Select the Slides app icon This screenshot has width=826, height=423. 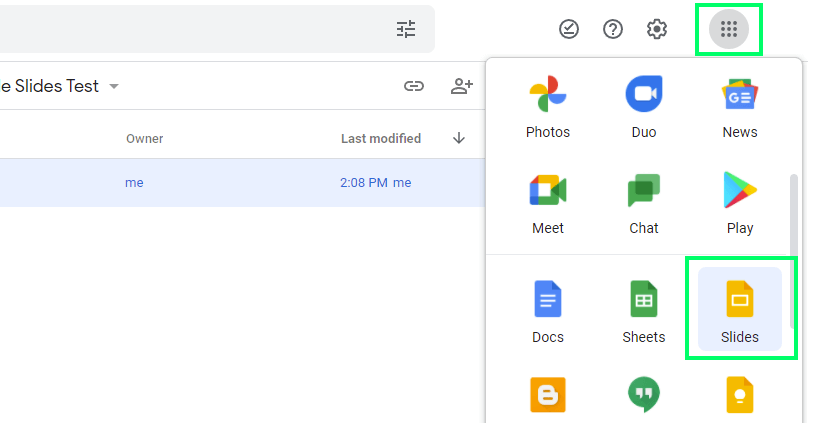pyautogui.click(x=739, y=310)
